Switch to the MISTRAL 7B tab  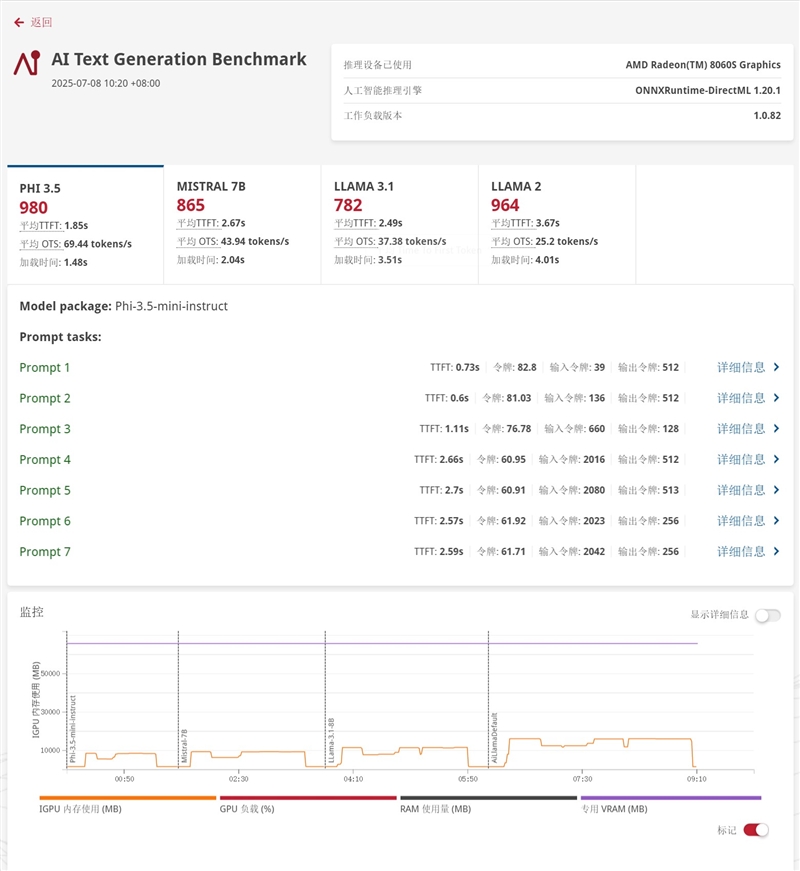(x=242, y=224)
